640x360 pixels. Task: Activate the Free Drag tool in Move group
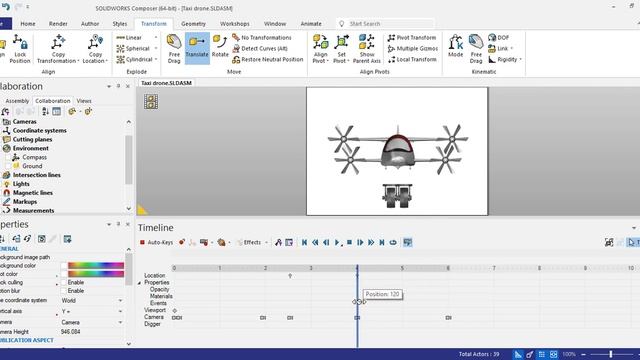[x=174, y=48]
